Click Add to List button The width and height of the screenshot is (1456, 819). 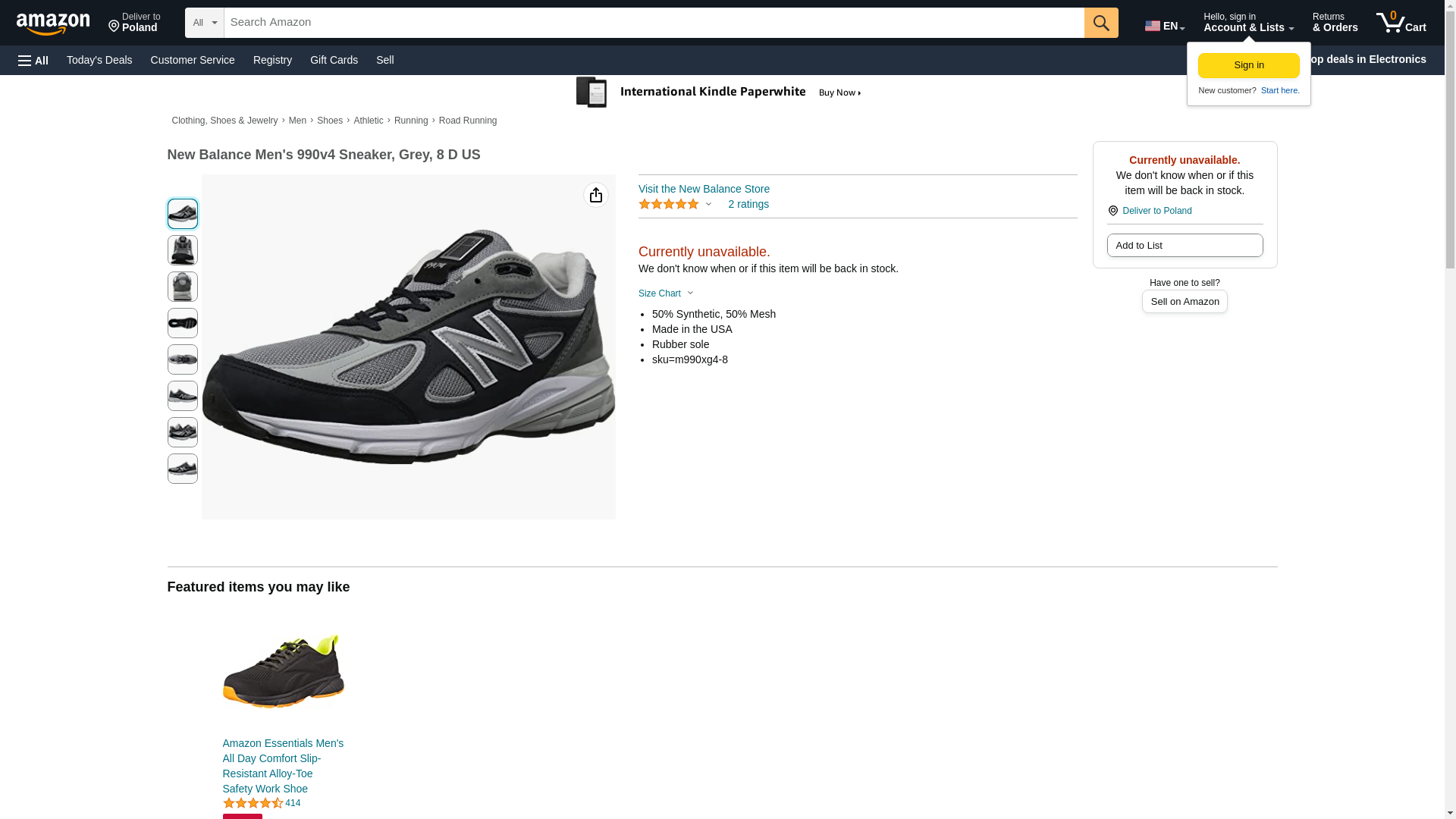(x=1184, y=245)
